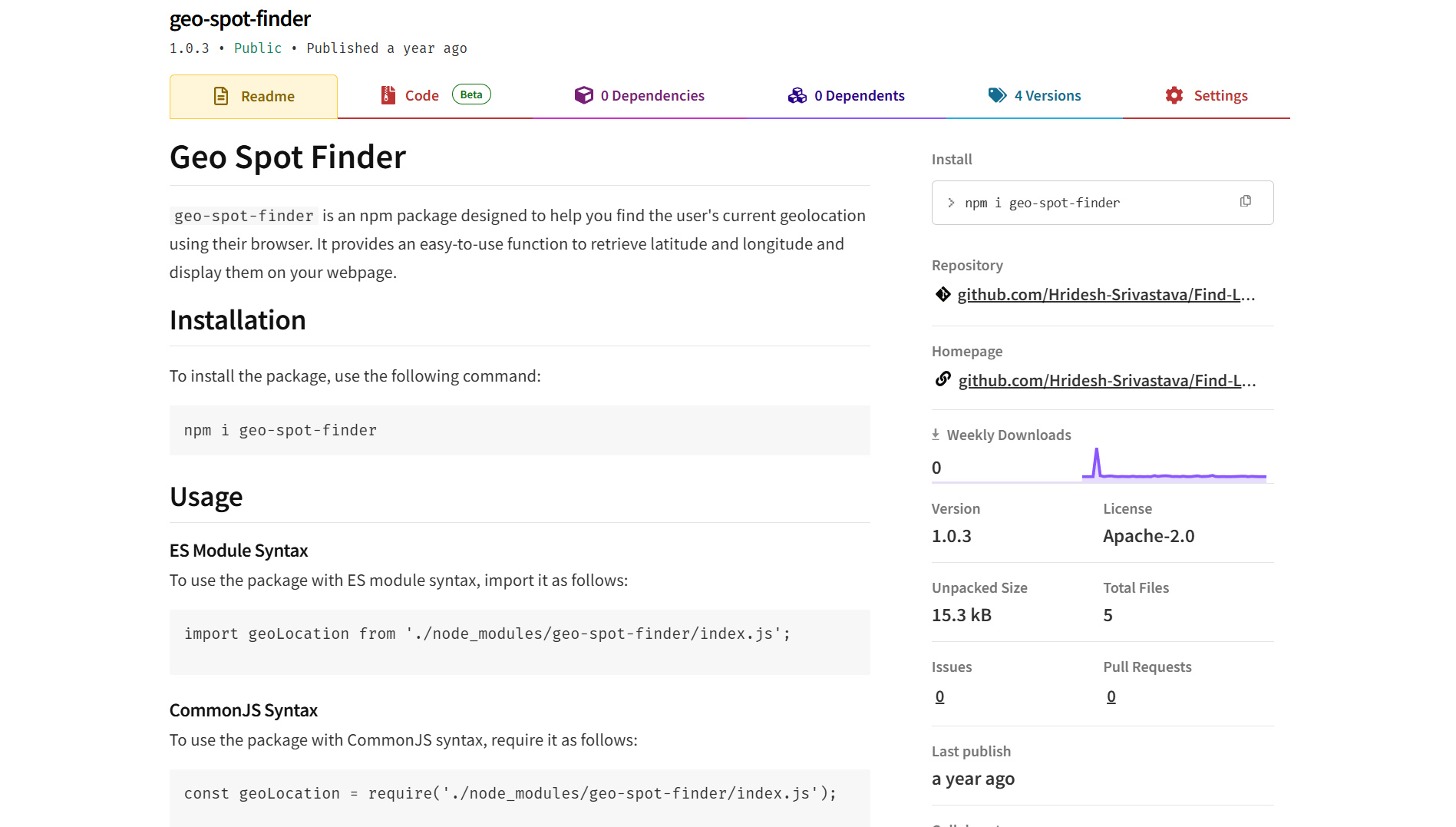Open the Repository GitHub link

tap(1105, 295)
